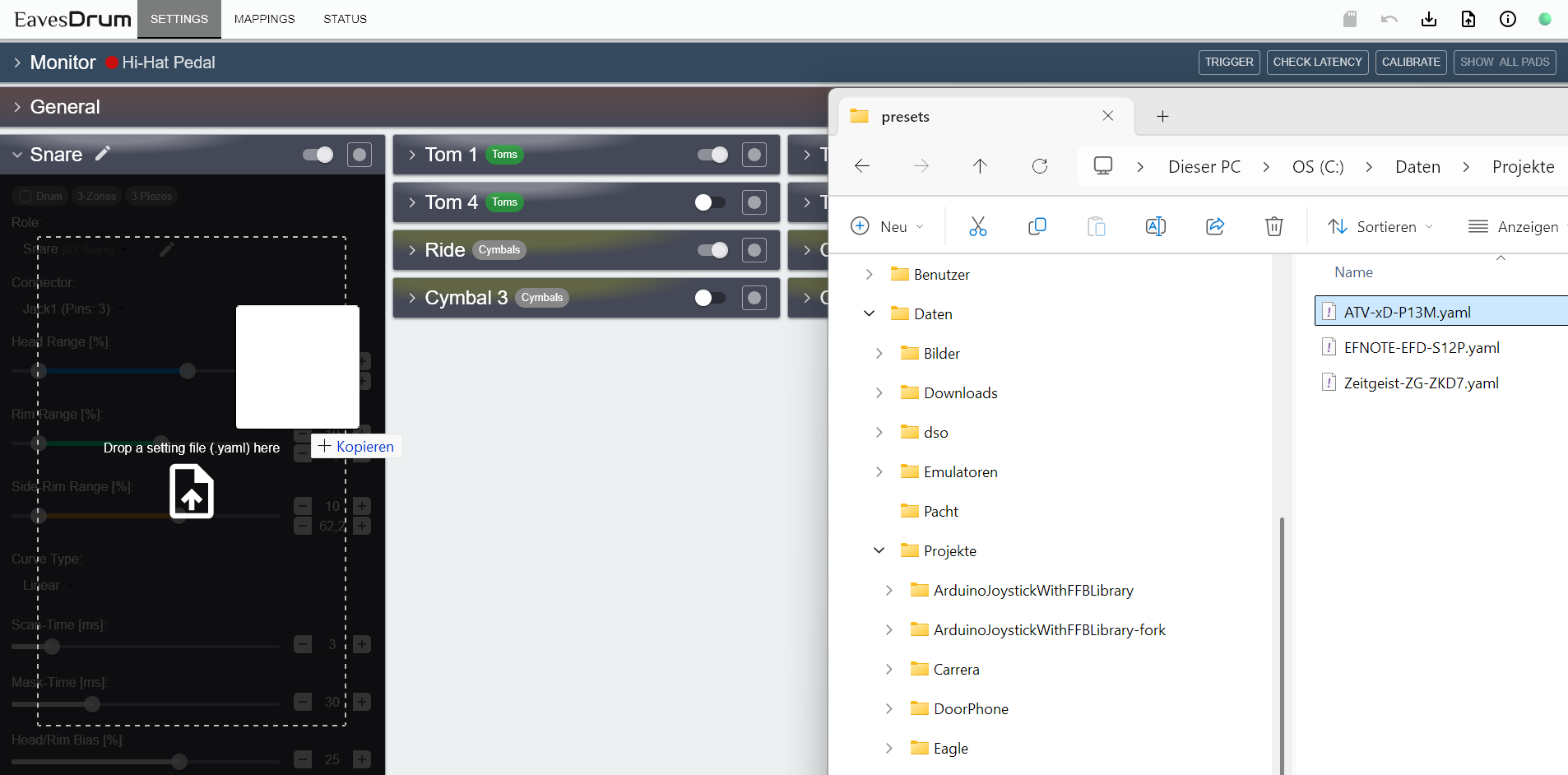Screen dimensions: 1568x775
Task: Select the EFNOTE-EFD-S12P.yaml file
Action: point(1421,347)
